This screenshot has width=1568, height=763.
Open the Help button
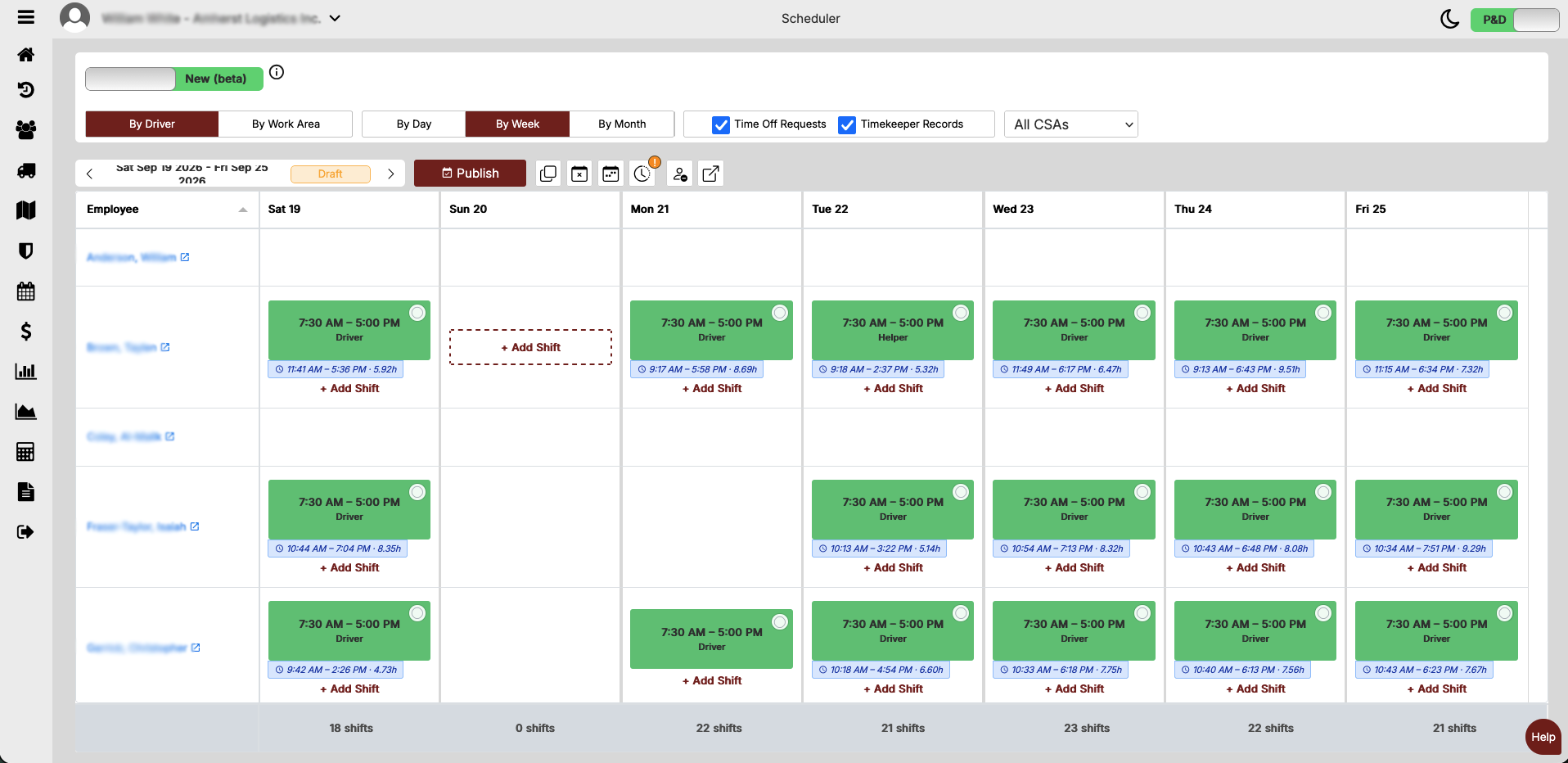pos(1543,737)
